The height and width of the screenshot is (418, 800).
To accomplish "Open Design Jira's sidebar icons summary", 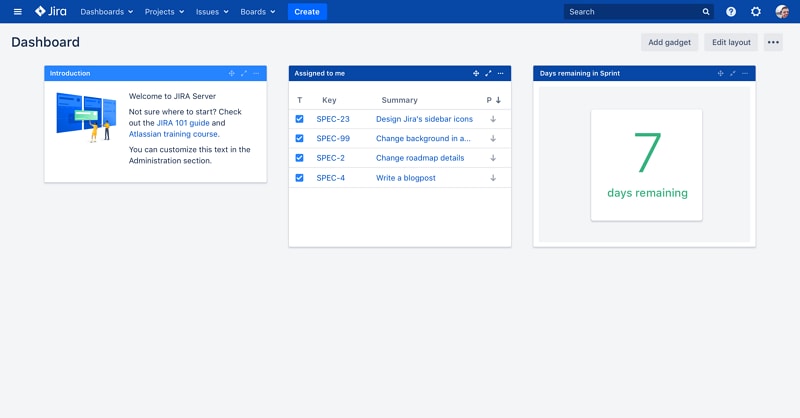I will point(424,119).
